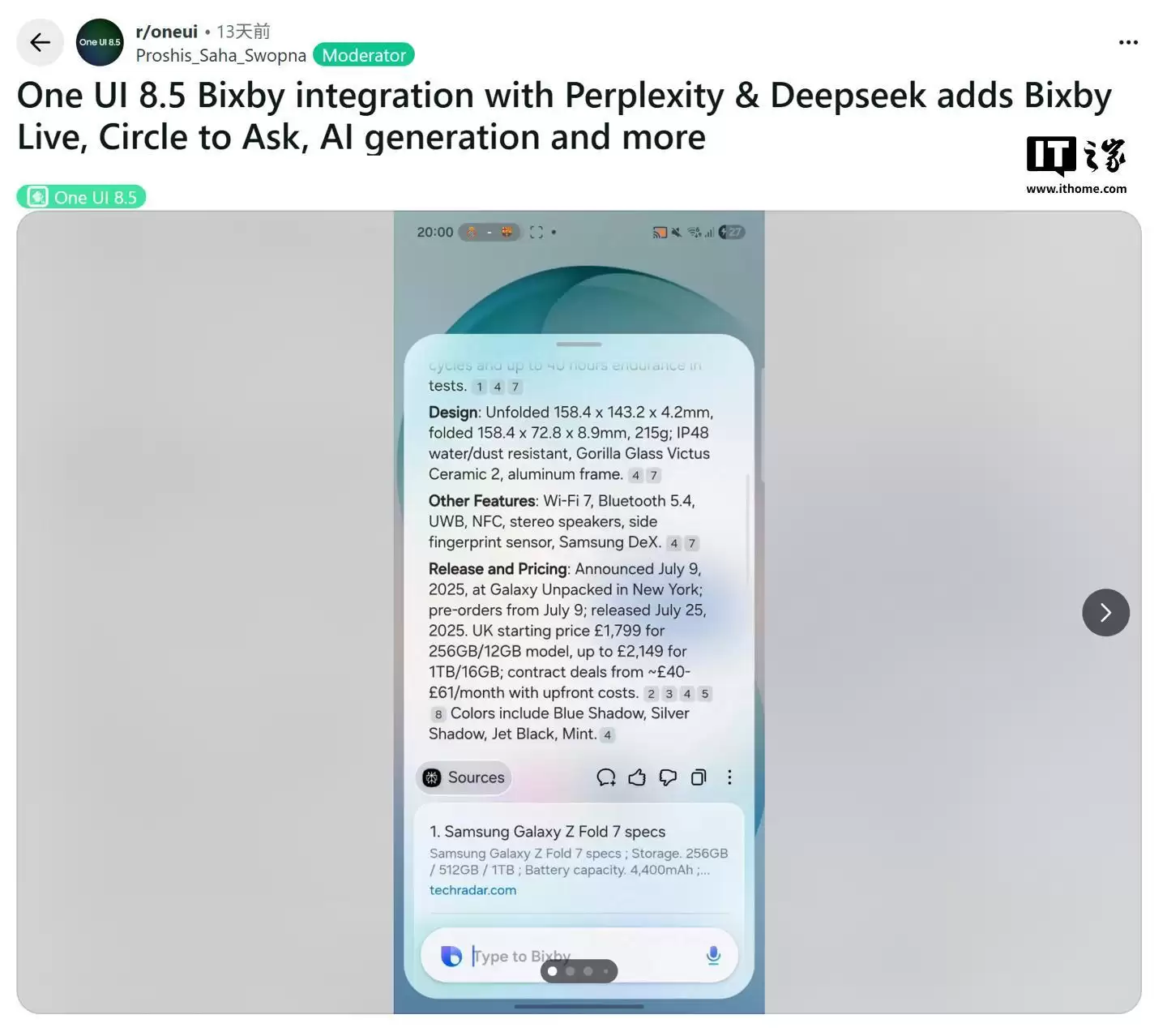Open the Sources chip
1167x1036 pixels.
464,777
